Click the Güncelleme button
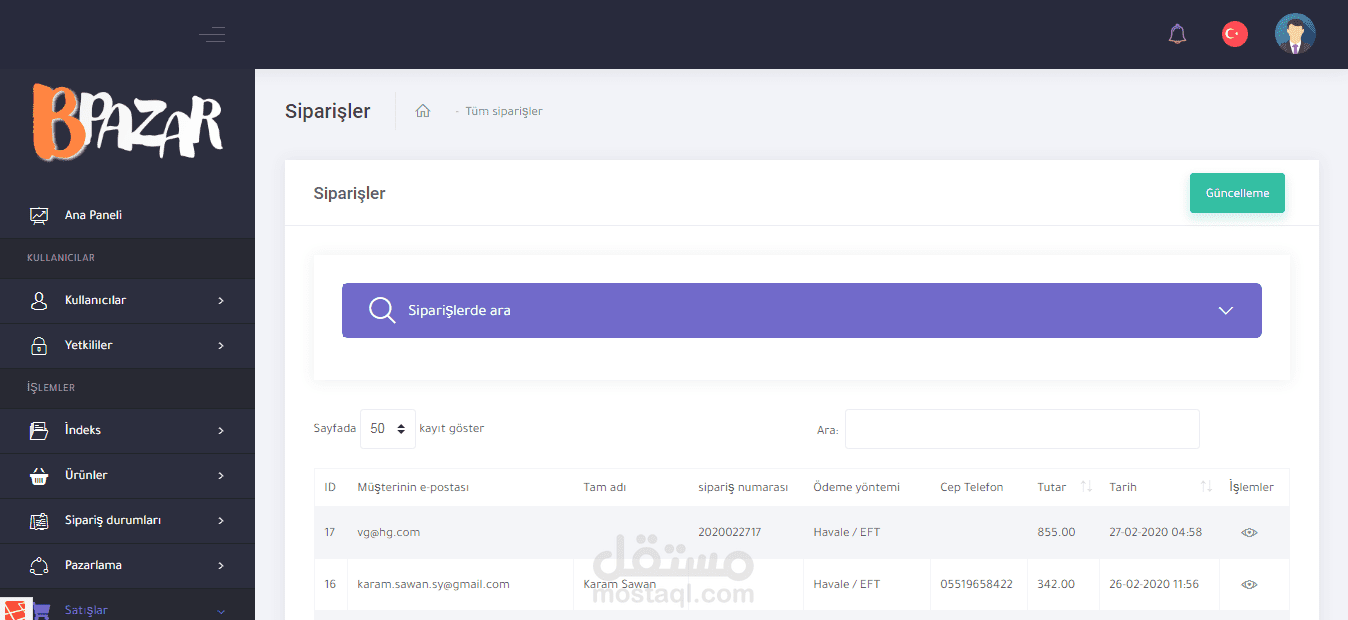The image size is (1348, 620). (1237, 193)
